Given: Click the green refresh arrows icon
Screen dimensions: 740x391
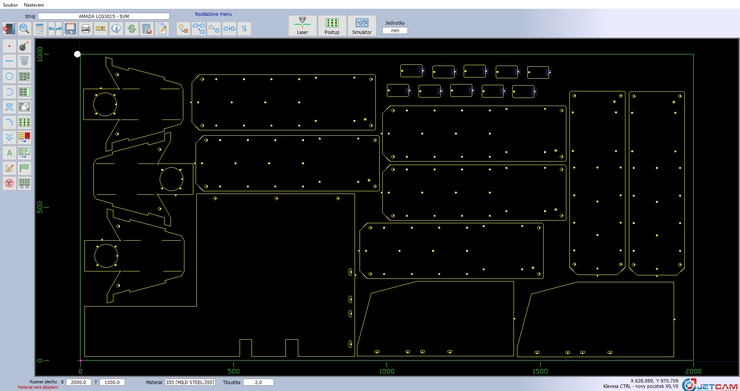Looking at the screenshot, I should (131, 29).
